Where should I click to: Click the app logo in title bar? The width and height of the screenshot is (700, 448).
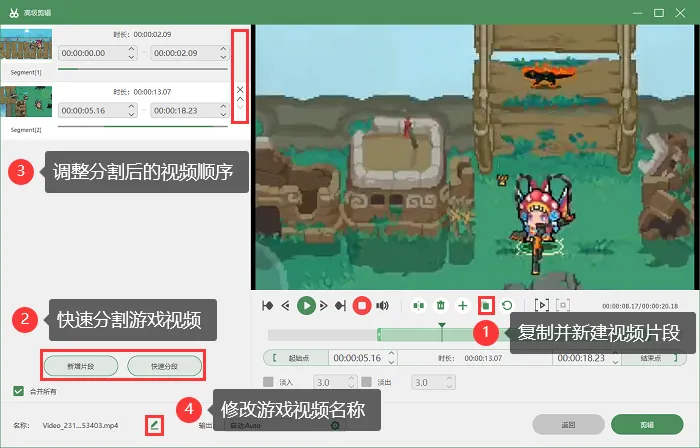point(14,13)
